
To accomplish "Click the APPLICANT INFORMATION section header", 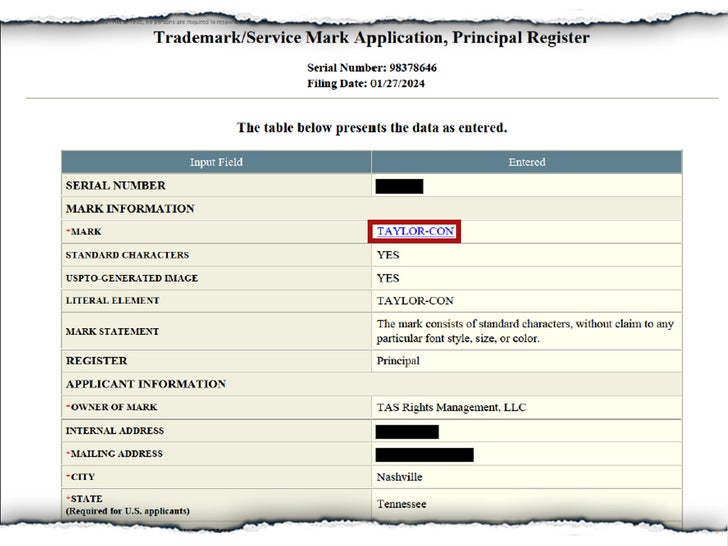I will click(146, 384).
